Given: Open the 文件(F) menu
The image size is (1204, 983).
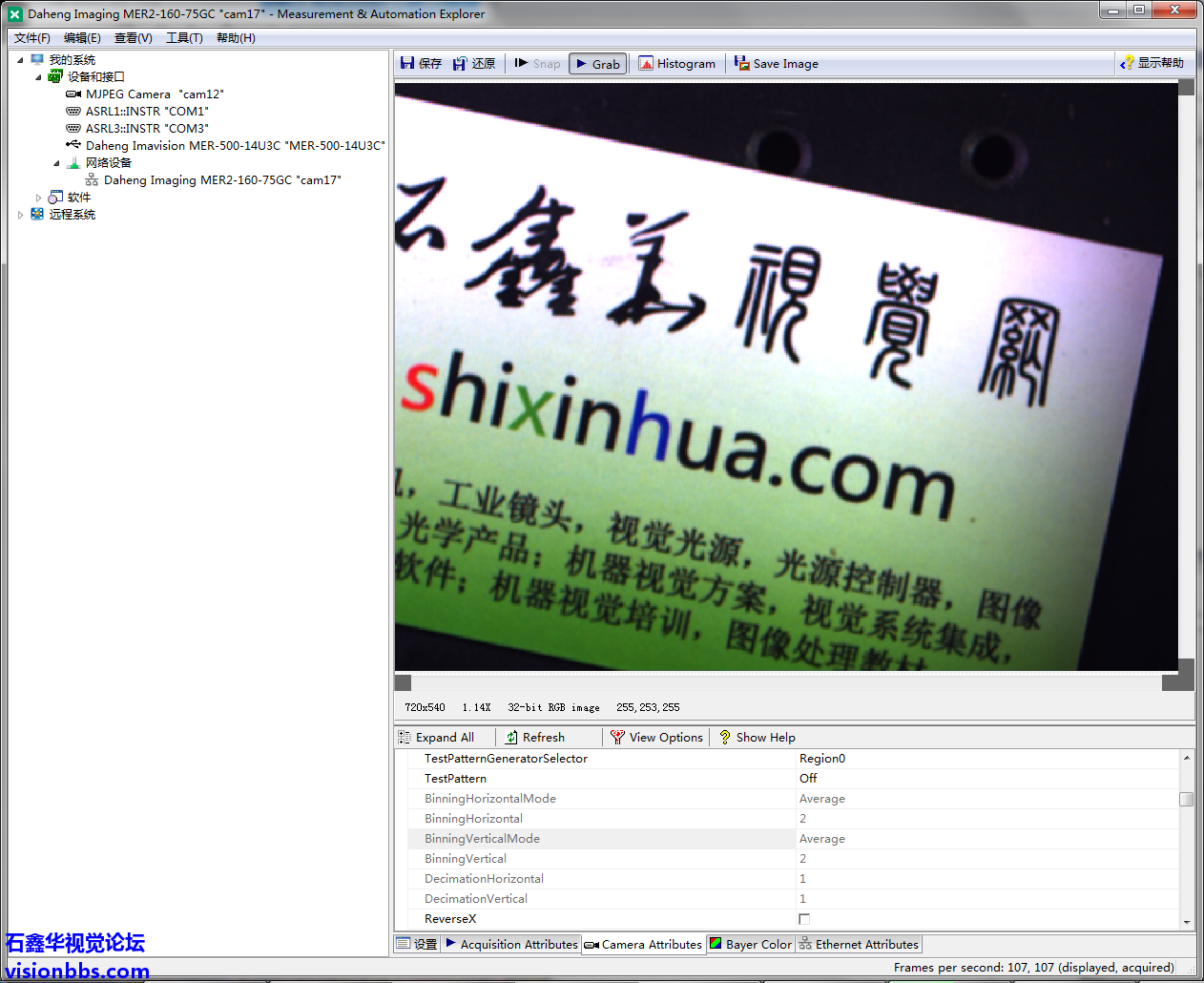Looking at the screenshot, I should tap(32, 38).
